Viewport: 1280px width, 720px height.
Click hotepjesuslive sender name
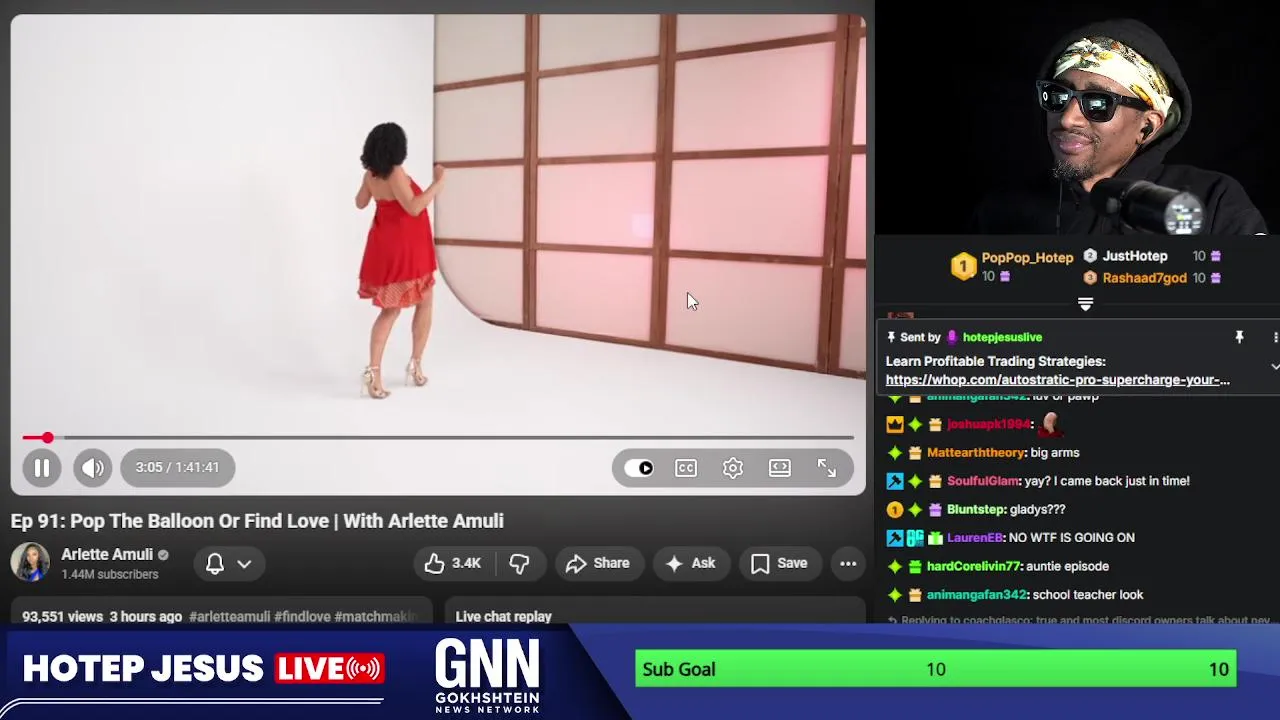pos(1002,337)
